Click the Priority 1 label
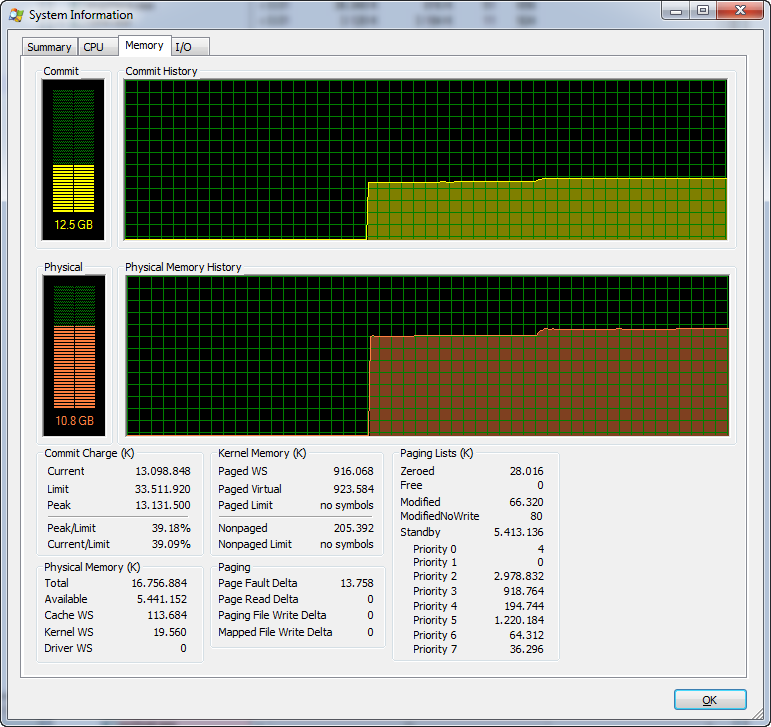 (435, 562)
